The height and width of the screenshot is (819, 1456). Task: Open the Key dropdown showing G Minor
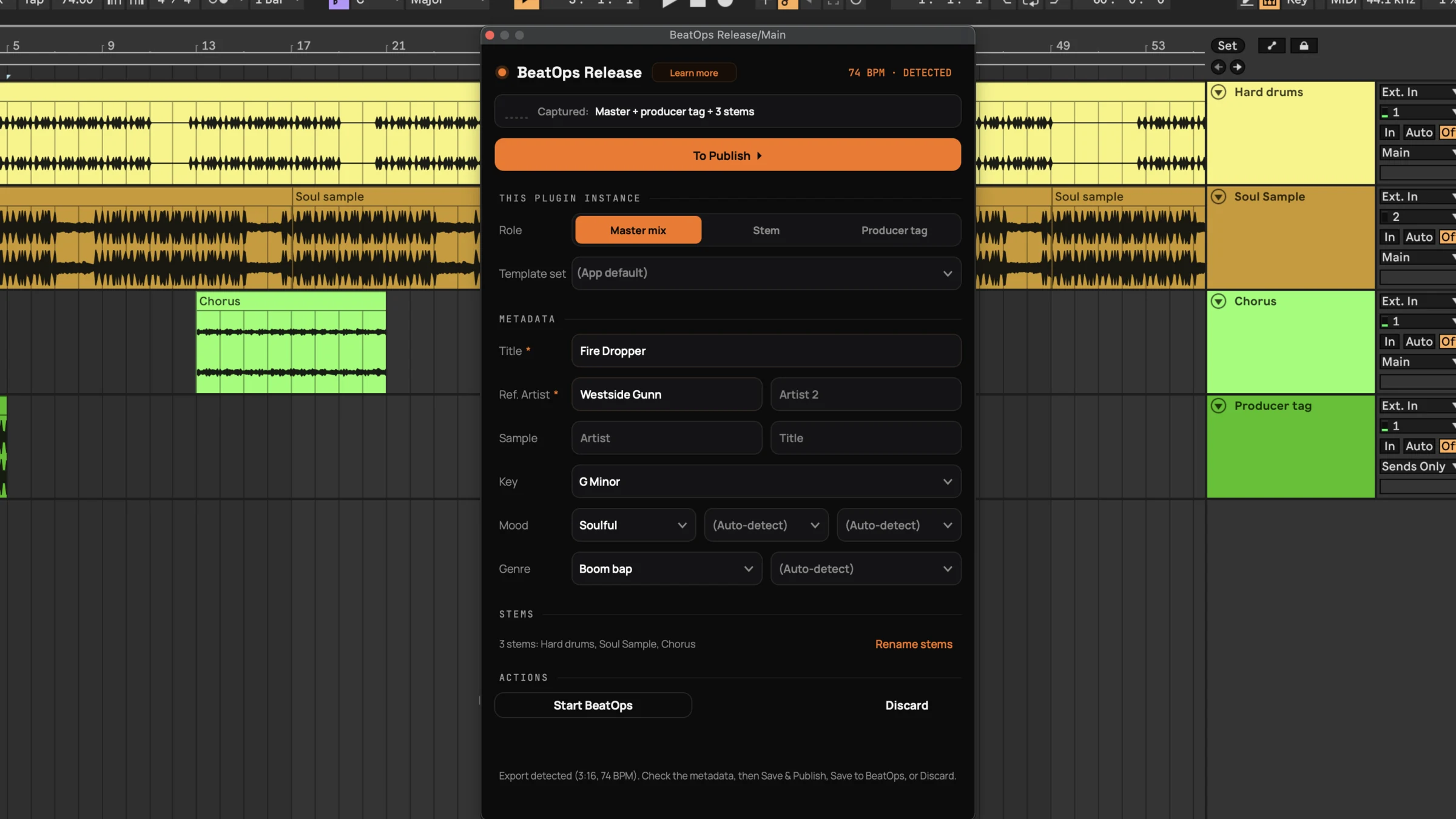766,482
